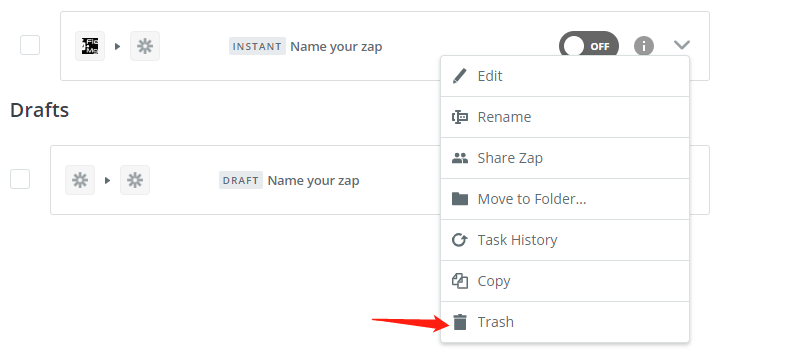Open the DRAFT zap titled Name your zap
This screenshot has width=806, height=361.
[314, 180]
